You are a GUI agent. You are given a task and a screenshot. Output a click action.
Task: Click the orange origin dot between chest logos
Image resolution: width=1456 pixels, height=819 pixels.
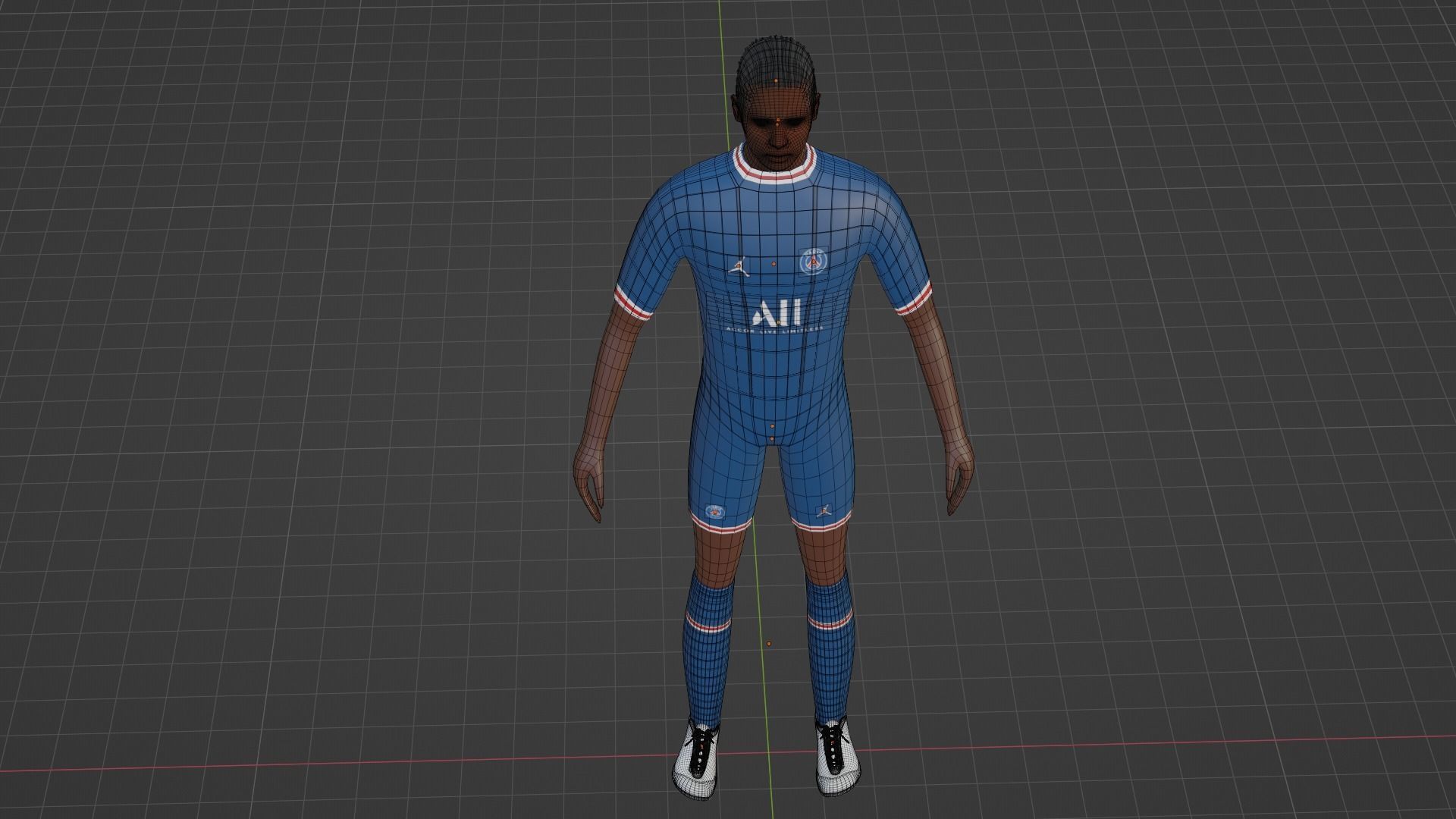773,265
